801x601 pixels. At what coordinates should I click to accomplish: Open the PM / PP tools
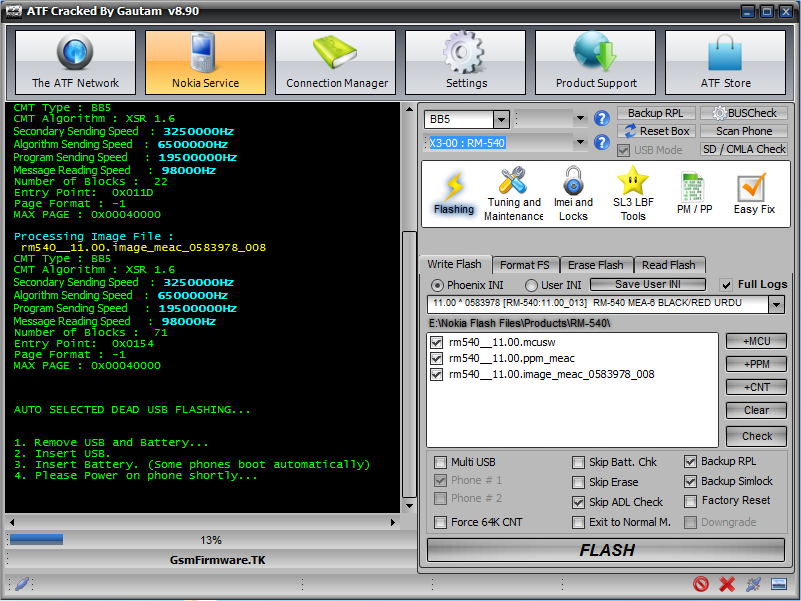tap(694, 194)
